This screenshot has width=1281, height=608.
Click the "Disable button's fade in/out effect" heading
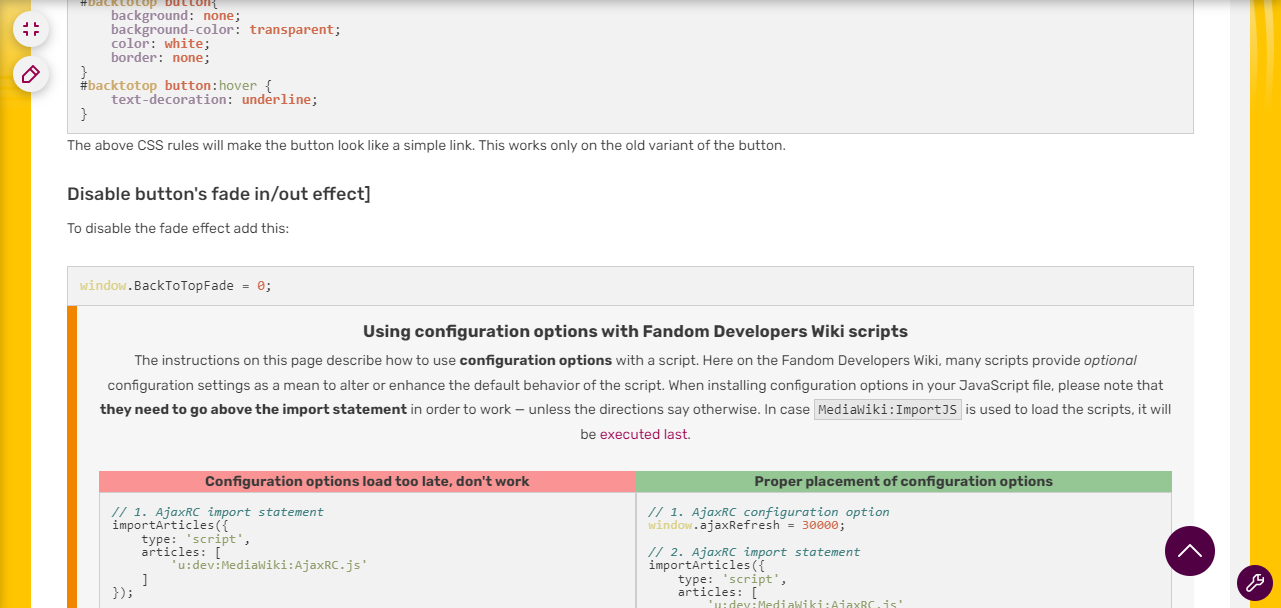(x=218, y=194)
